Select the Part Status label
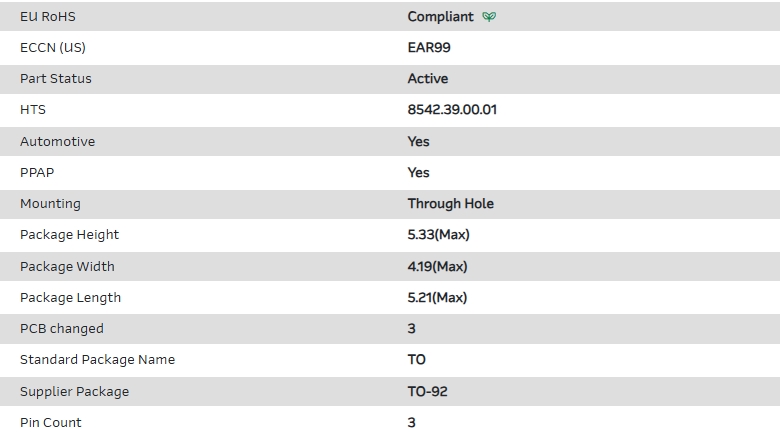780x432 pixels. [55, 78]
